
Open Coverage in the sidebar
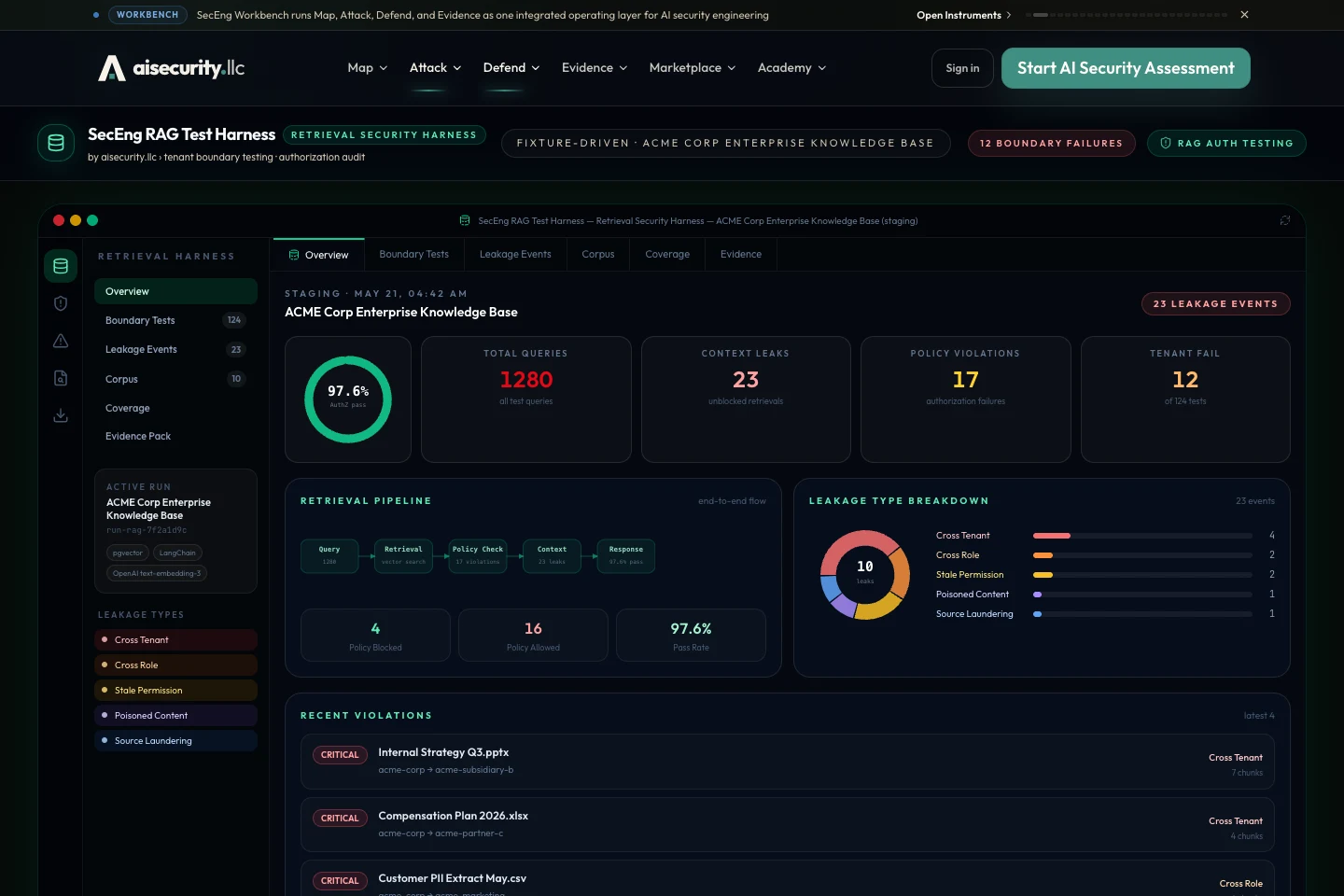click(x=175, y=408)
